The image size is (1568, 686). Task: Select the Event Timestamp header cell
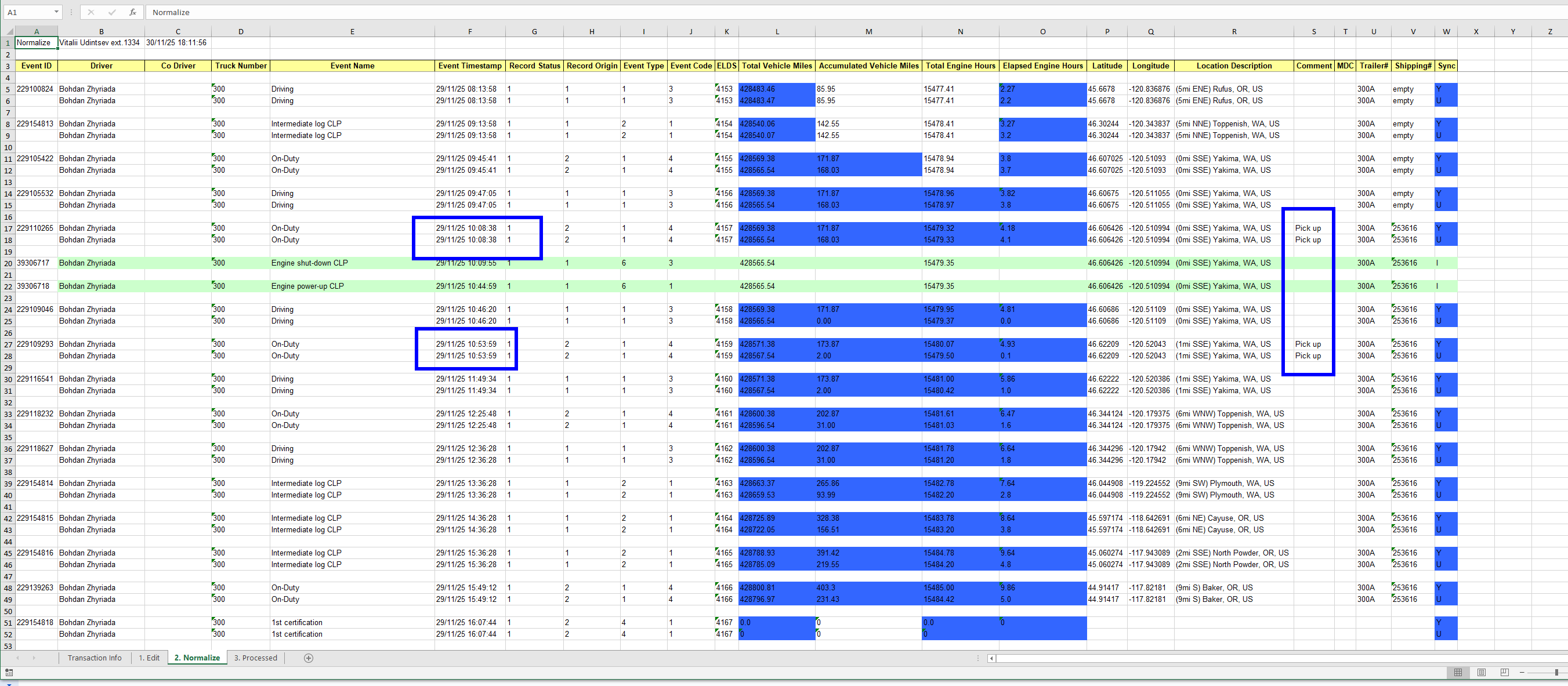(x=469, y=66)
